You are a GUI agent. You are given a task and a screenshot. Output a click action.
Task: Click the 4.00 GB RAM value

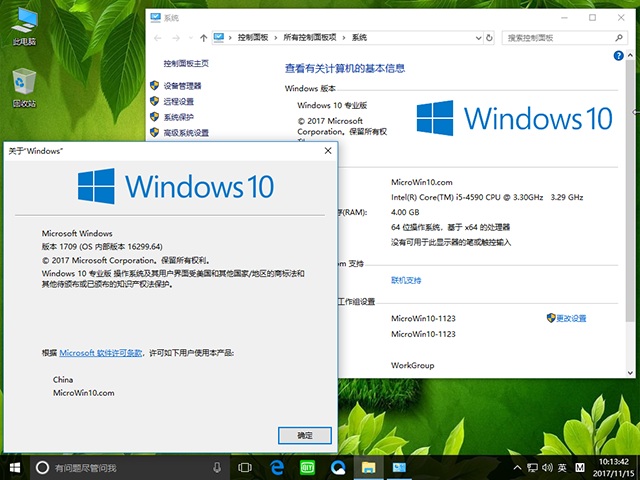(x=405, y=212)
